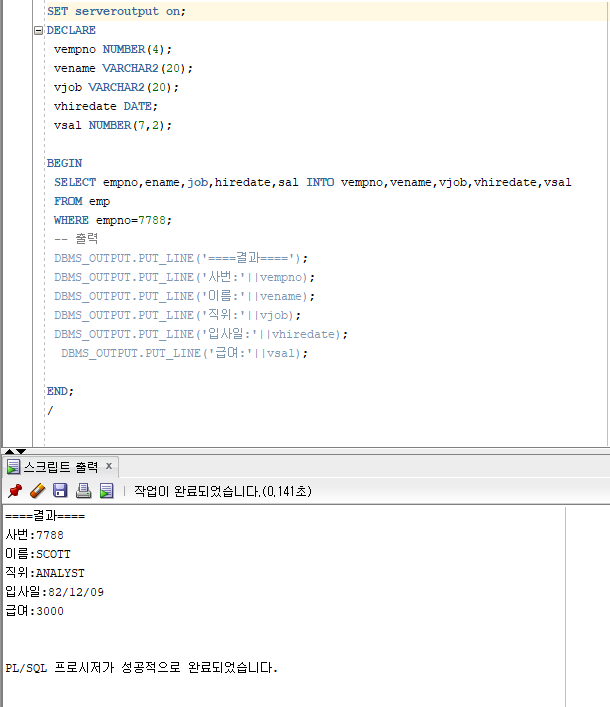
Task: Select the 스크립트 출력 tab
Action: (60, 467)
